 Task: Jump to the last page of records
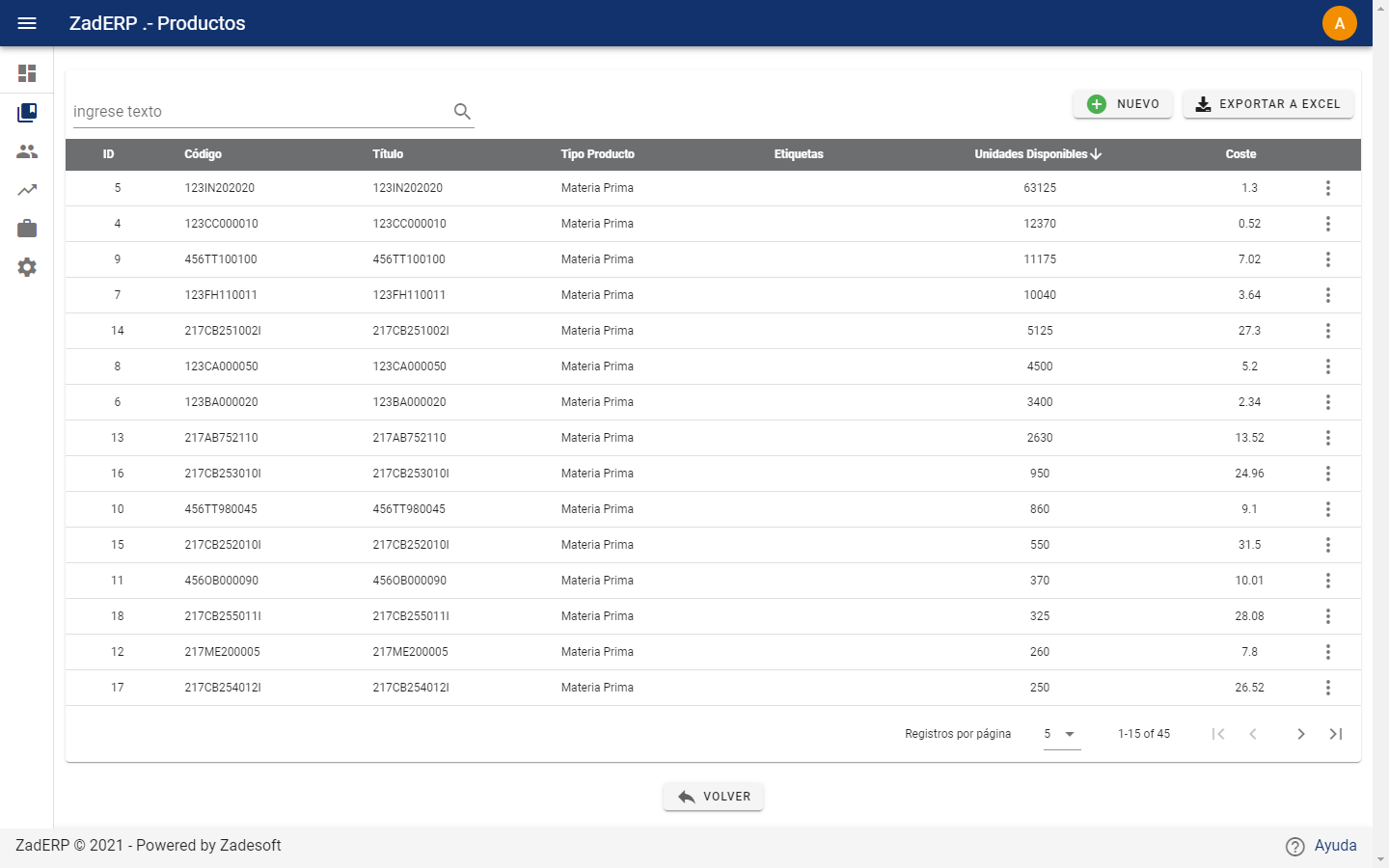(1336, 734)
